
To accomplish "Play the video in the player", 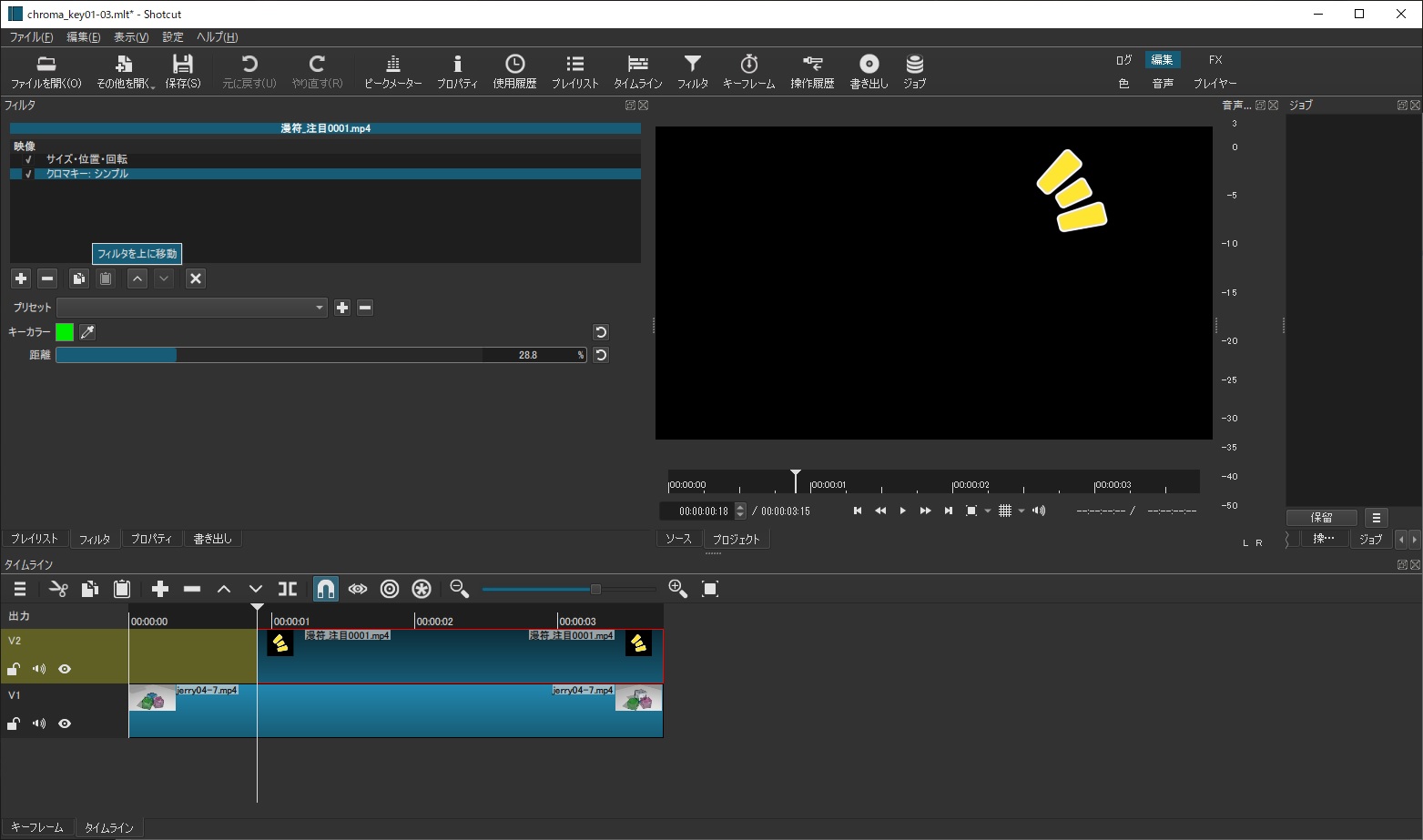I will coord(902,511).
